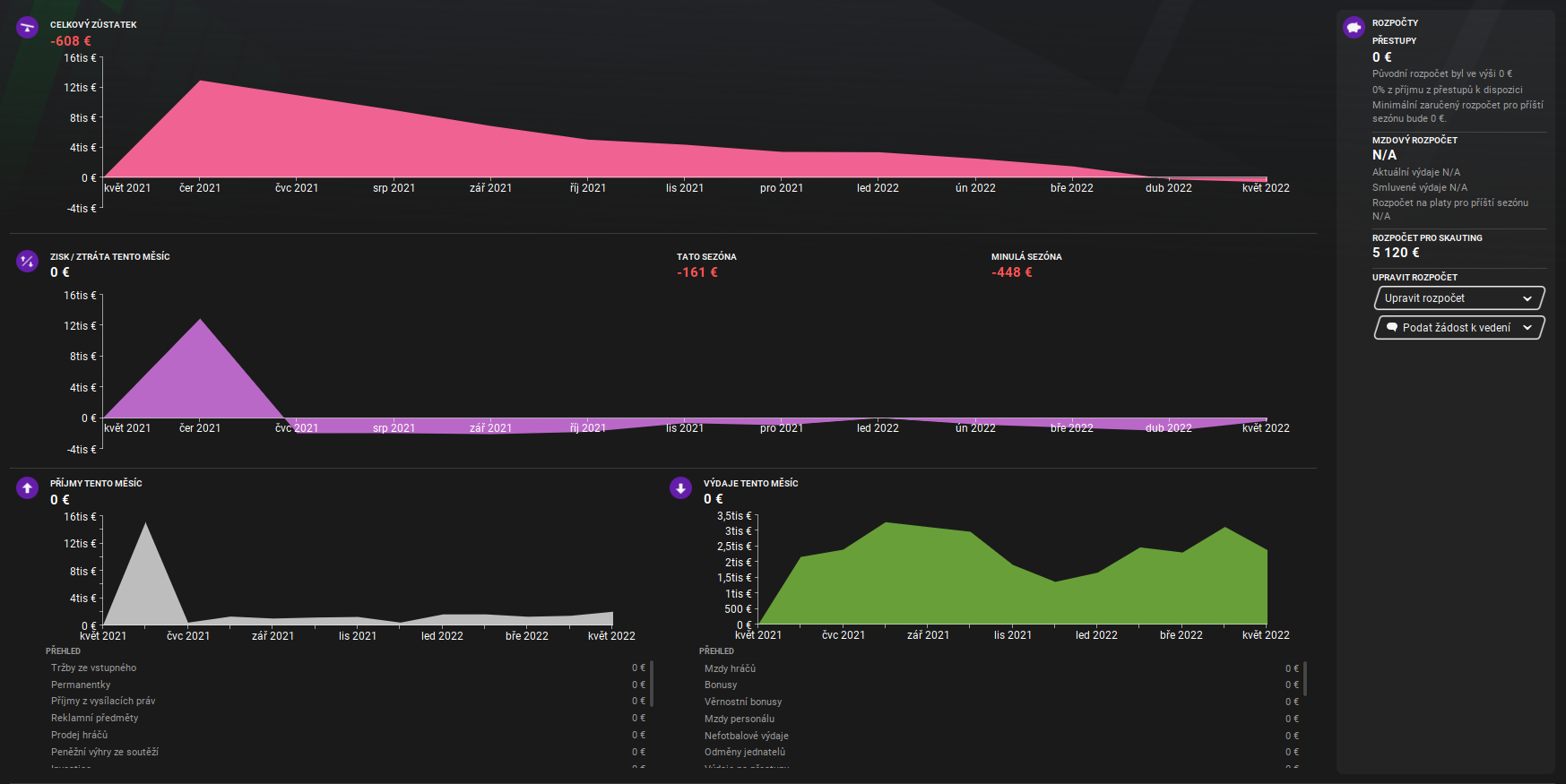Click the -161 € this season value
This screenshot has width=1566, height=784.
click(697, 272)
